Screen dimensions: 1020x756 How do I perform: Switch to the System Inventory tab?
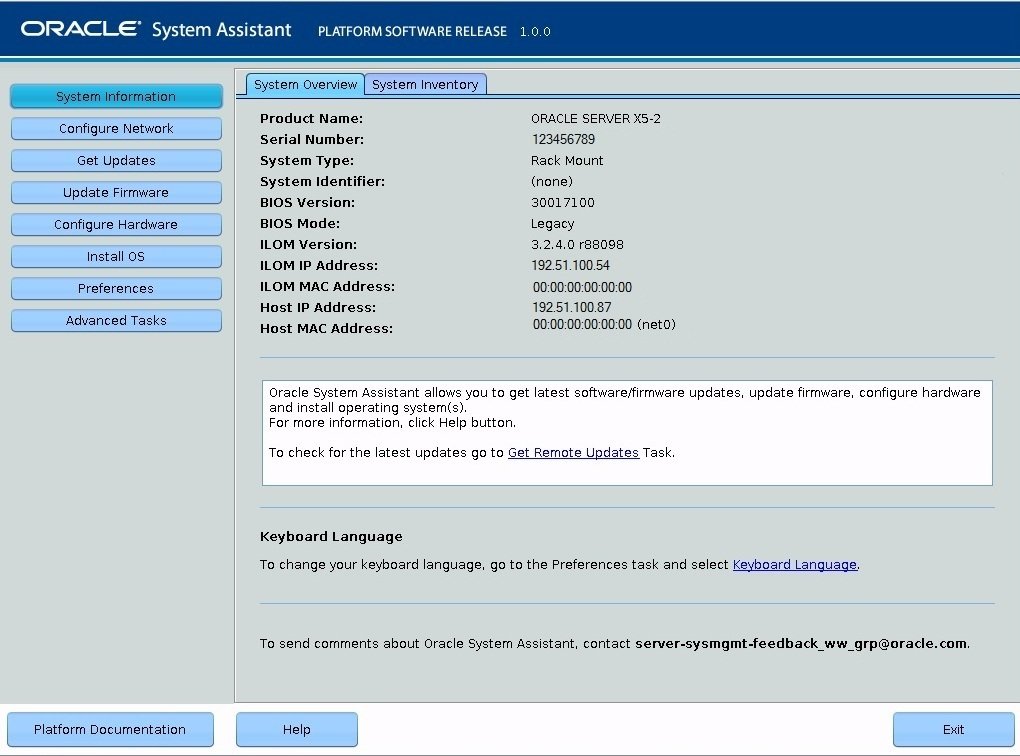coord(425,84)
